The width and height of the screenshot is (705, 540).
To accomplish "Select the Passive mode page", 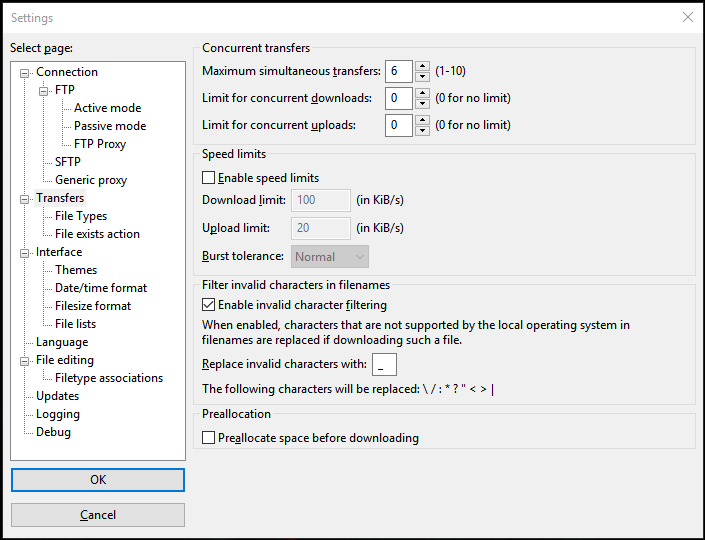I will click(x=110, y=126).
